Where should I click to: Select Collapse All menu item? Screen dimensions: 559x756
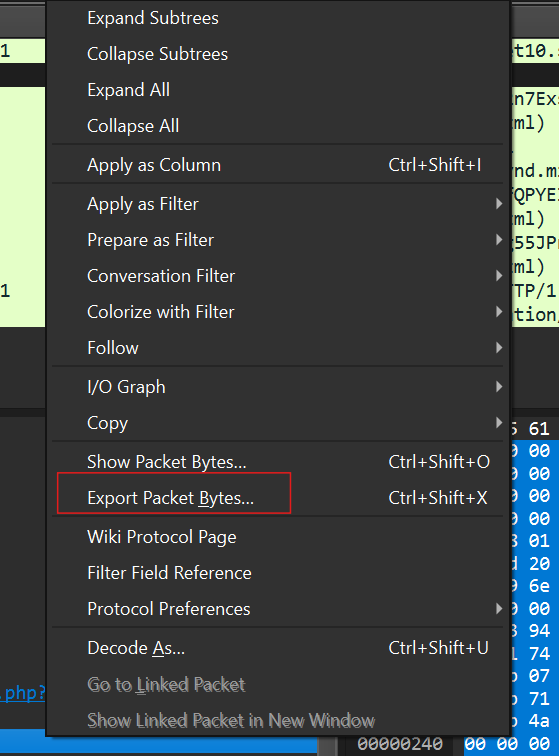pyautogui.click(x=277, y=126)
